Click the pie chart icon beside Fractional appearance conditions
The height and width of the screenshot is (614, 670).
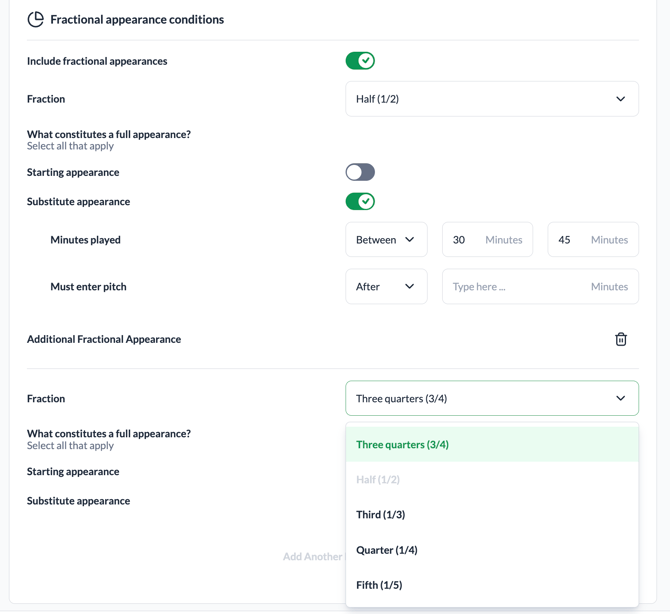click(x=36, y=19)
